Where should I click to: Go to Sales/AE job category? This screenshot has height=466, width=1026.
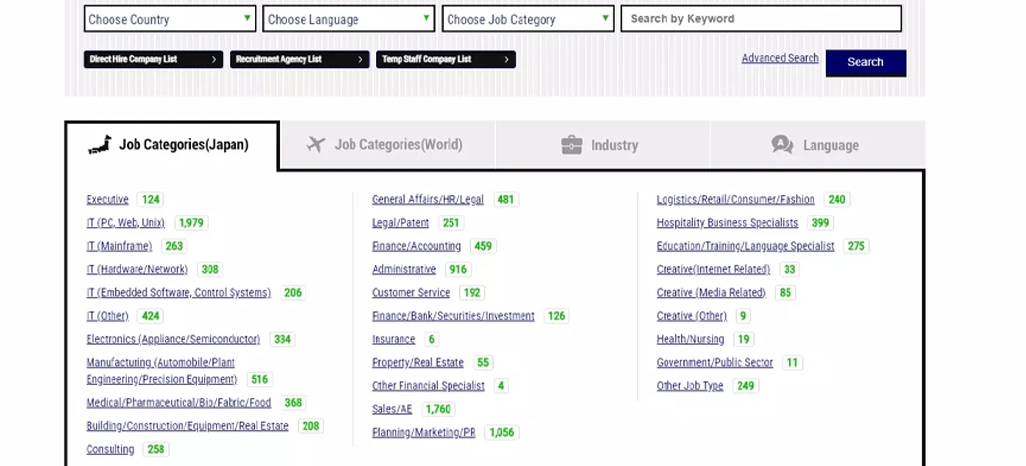click(x=392, y=409)
